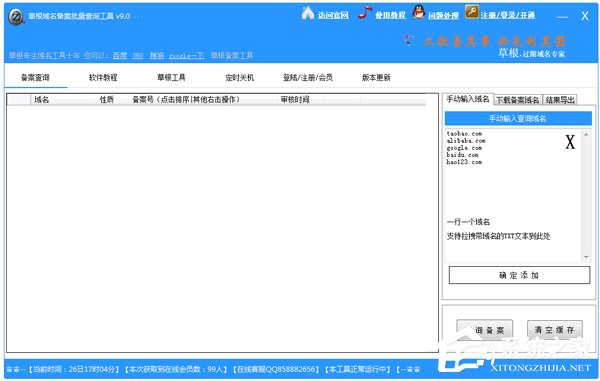The width and height of the screenshot is (600, 381).
Task: Click the app logo icon in title bar
Action: point(16,18)
